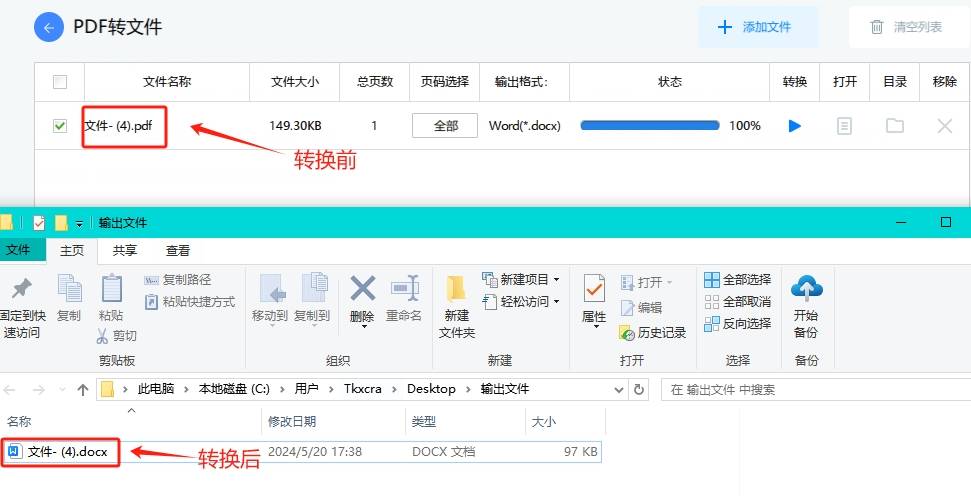This screenshot has width=971, height=496.
Task: Switch to the View (查看) ribbon tab
Action: pos(178,251)
